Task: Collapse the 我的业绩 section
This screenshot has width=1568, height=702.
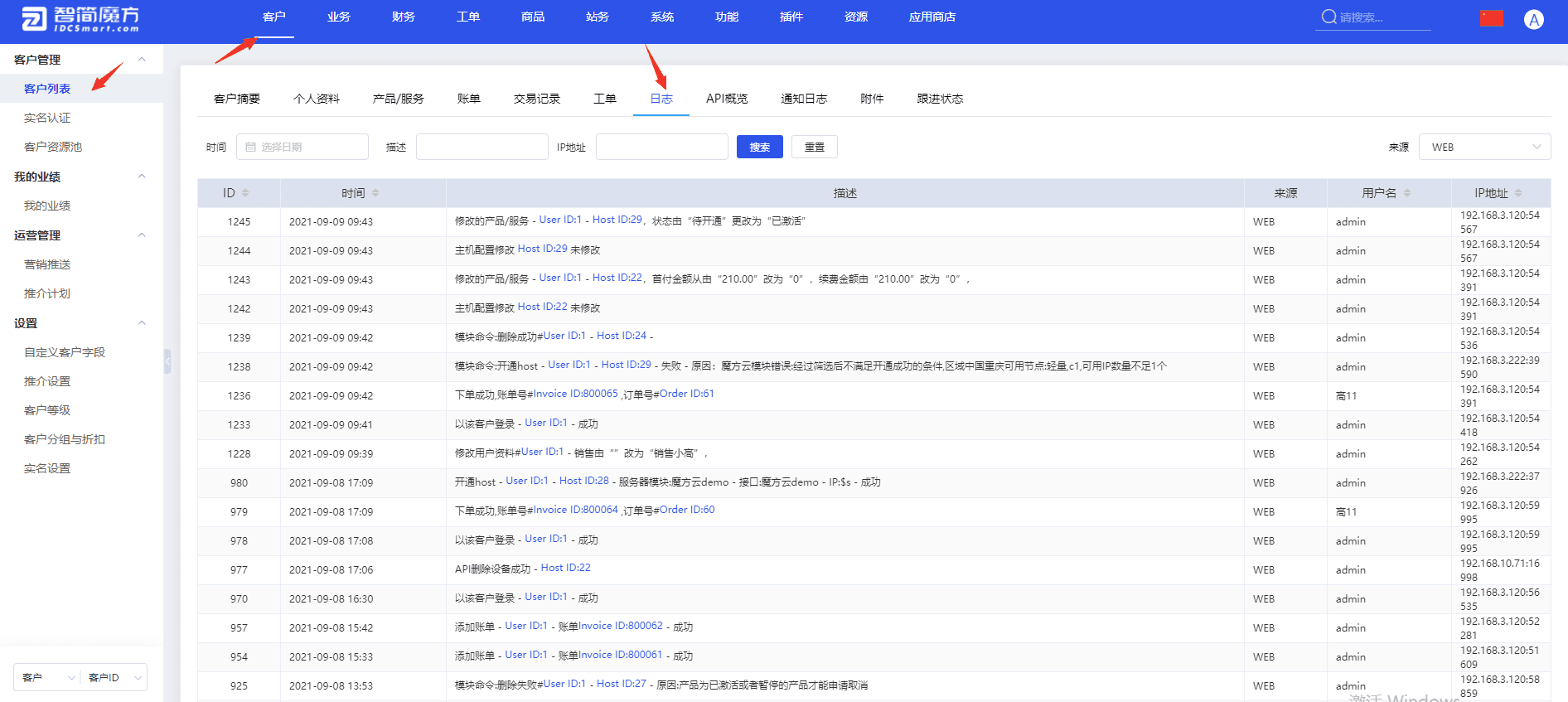Action: click(x=142, y=177)
